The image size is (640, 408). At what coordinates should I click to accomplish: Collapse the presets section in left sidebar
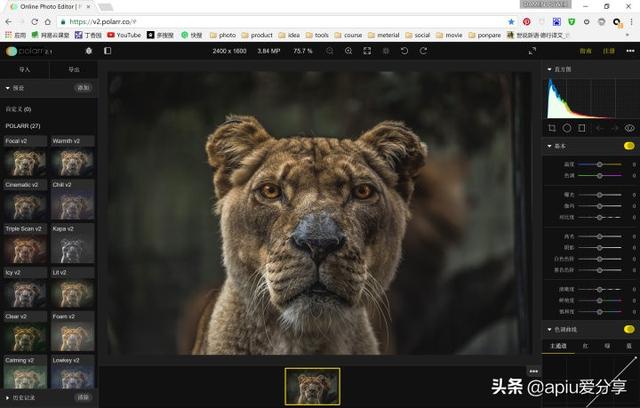8,88
